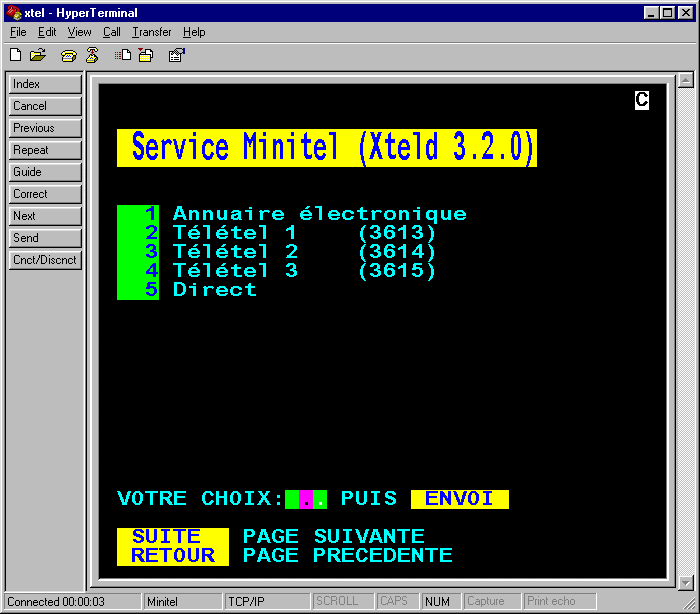Click the SCROLL status indicator
This screenshot has width=700, height=614.
(343, 601)
